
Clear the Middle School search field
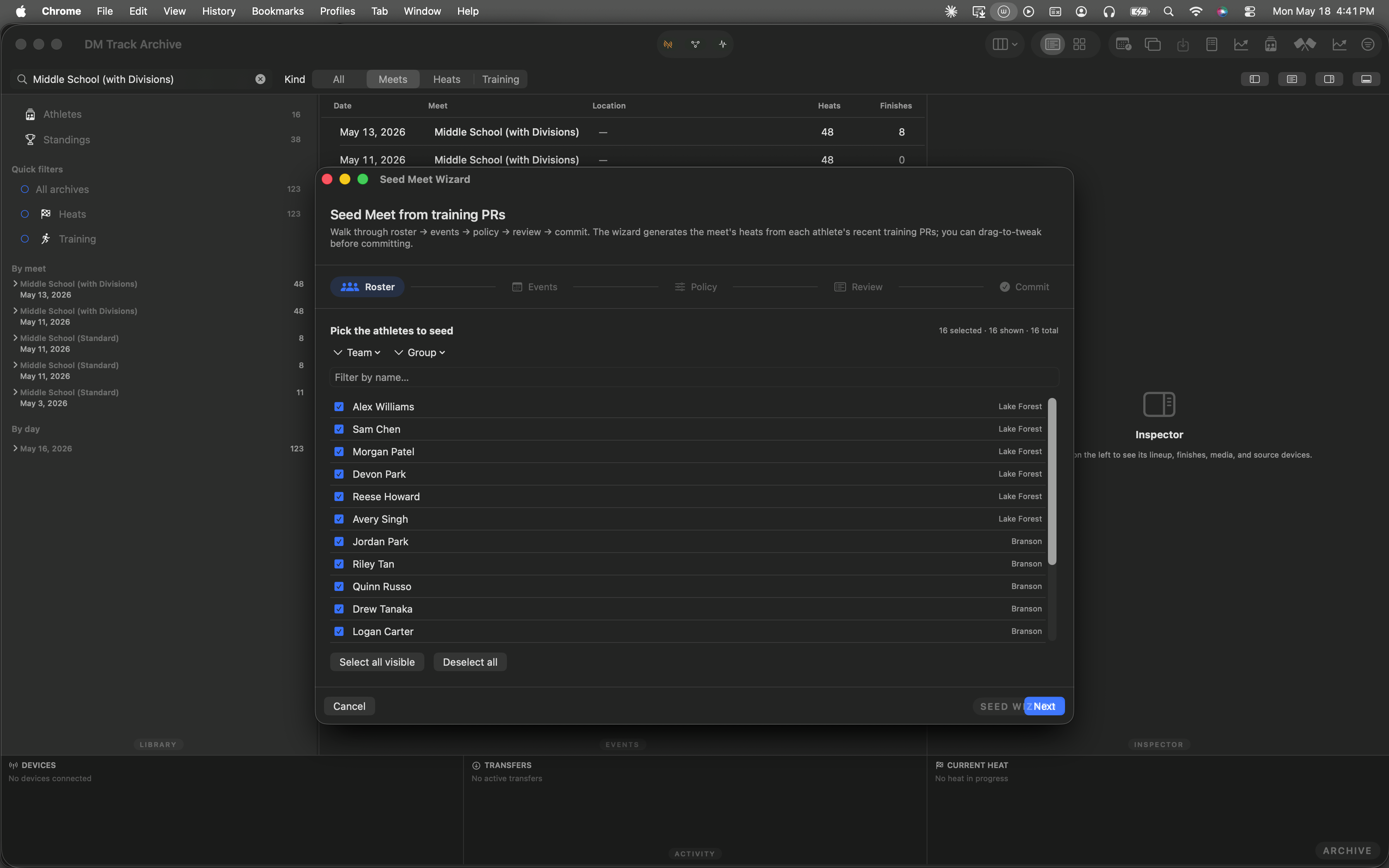pyautogui.click(x=260, y=79)
